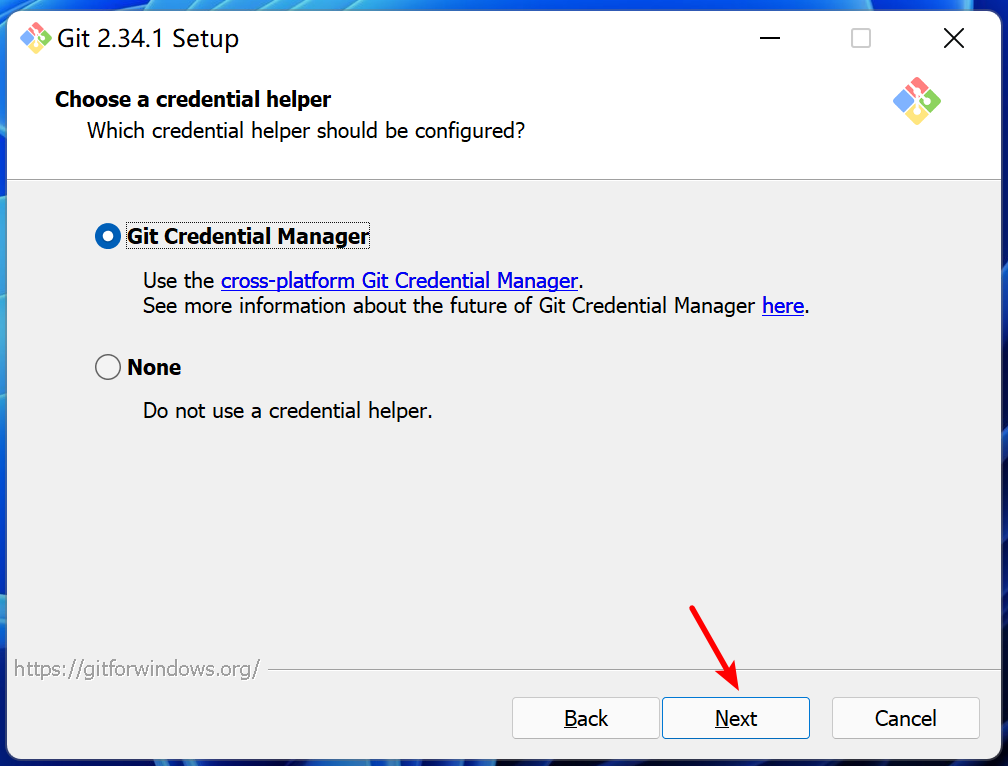Cancel the Git setup
The width and height of the screenshot is (1008, 766).
pyautogui.click(x=905, y=718)
